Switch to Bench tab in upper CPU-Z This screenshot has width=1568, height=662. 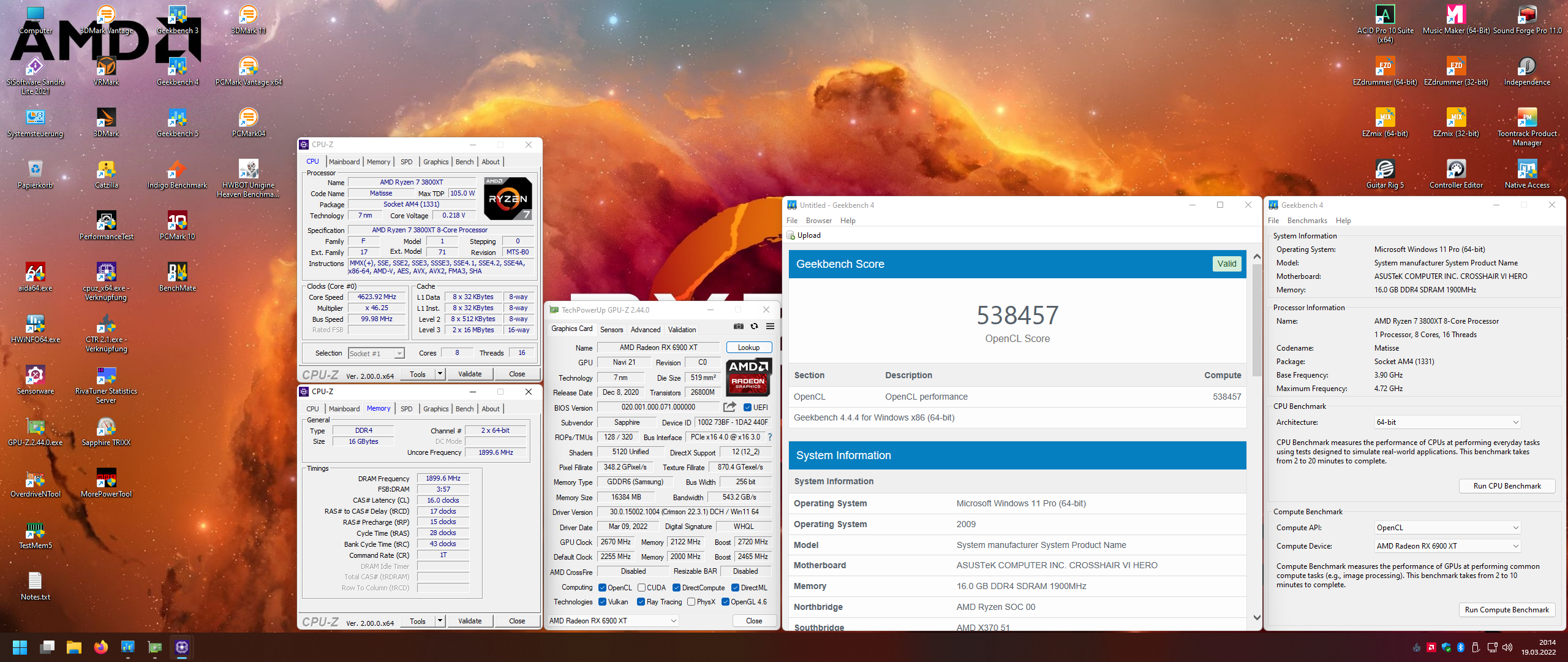tap(464, 162)
